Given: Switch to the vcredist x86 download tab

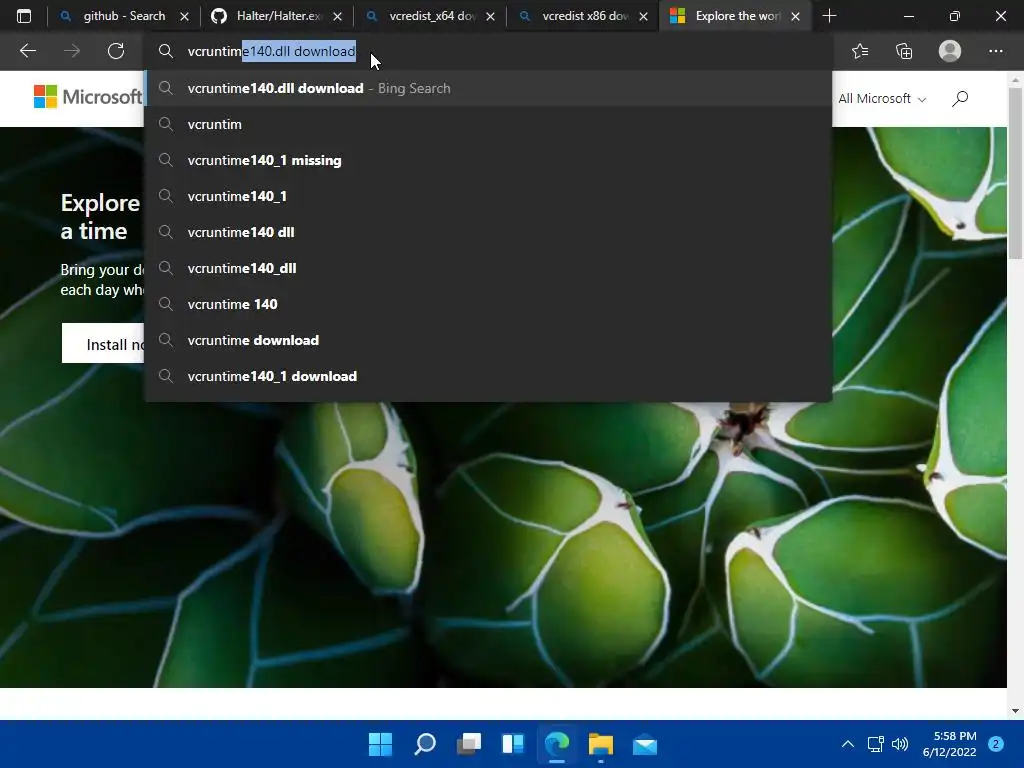Looking at the screenshot, I should (x=583, y=16).
